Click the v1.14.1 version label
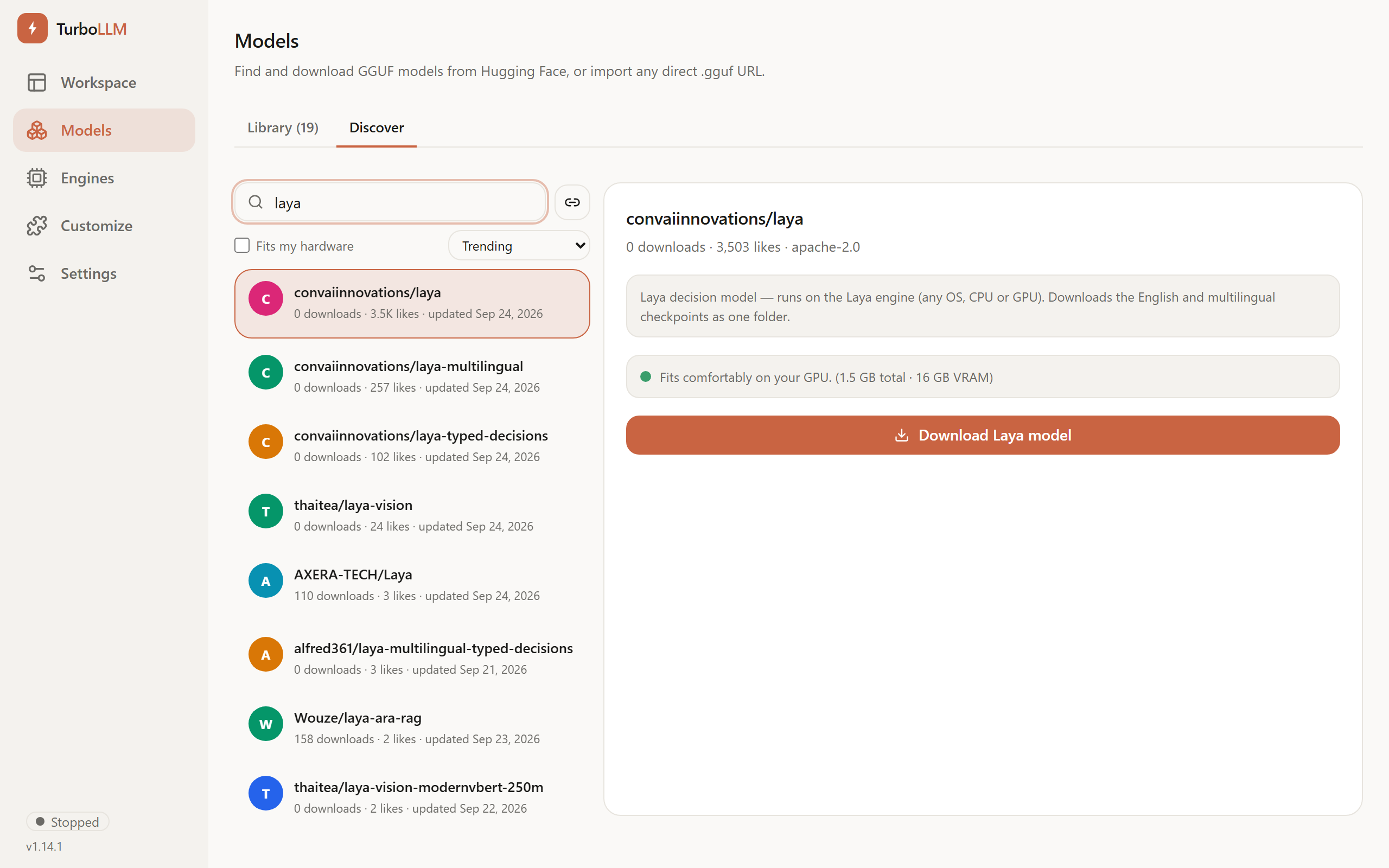1389x868 pixels. [x=44, y=846]
